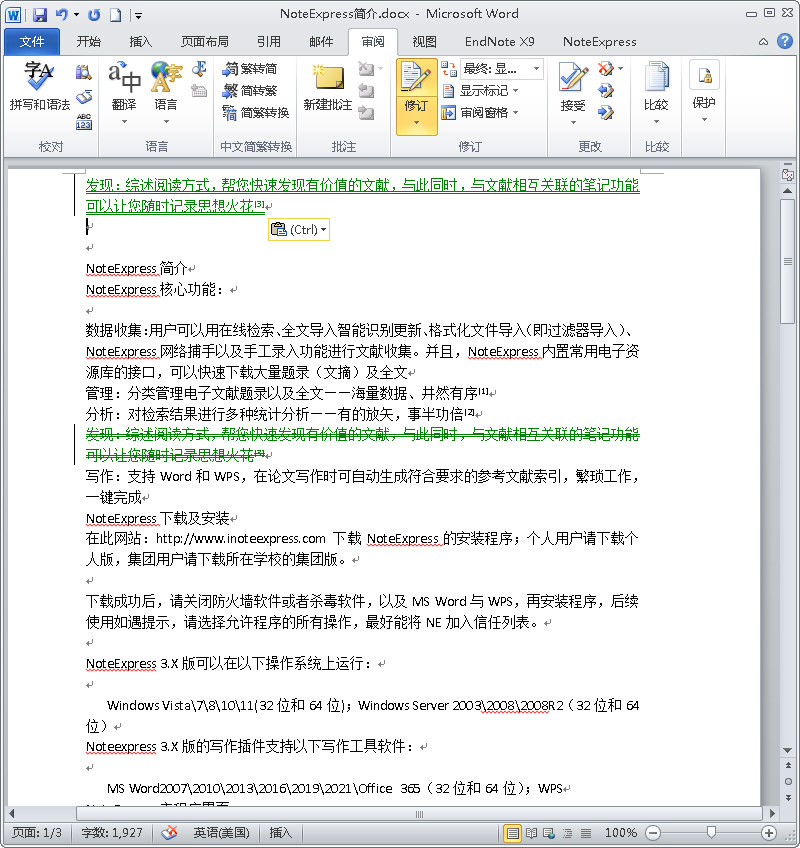Open the 审阅窗格 reviewing pane dropdown
Image resolution: width=800 pixels, height=848 pixels.
click(480, 113)
